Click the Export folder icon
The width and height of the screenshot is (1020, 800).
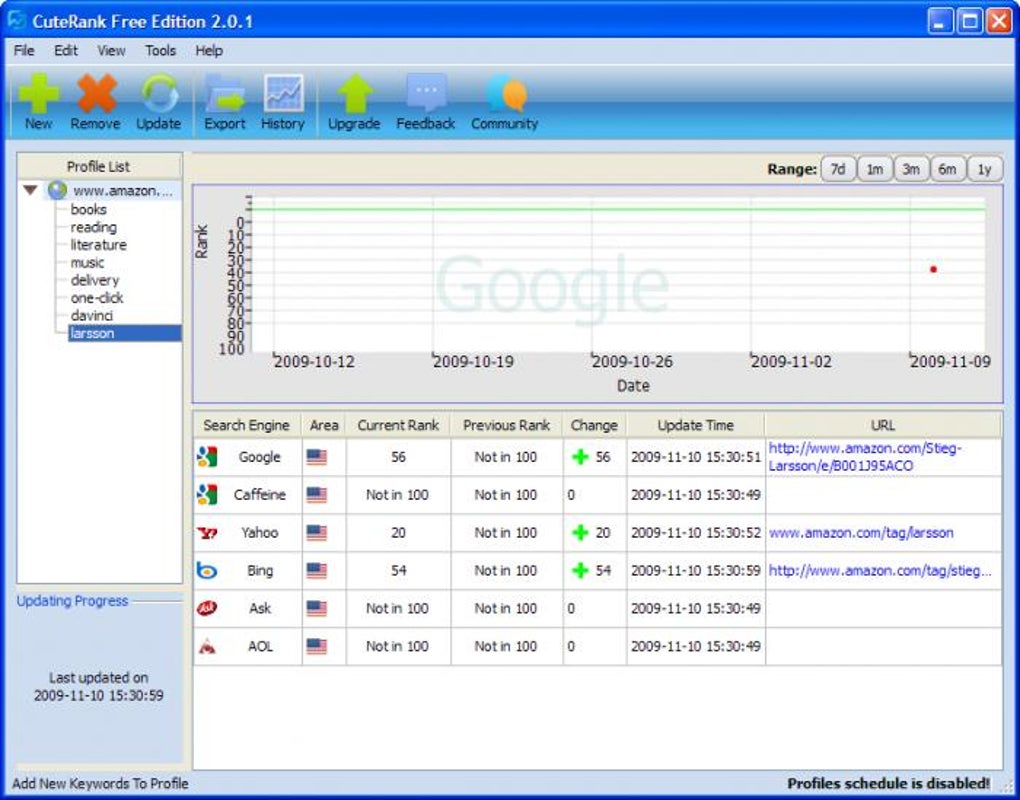pyautogui.click(x=224, y=94)
